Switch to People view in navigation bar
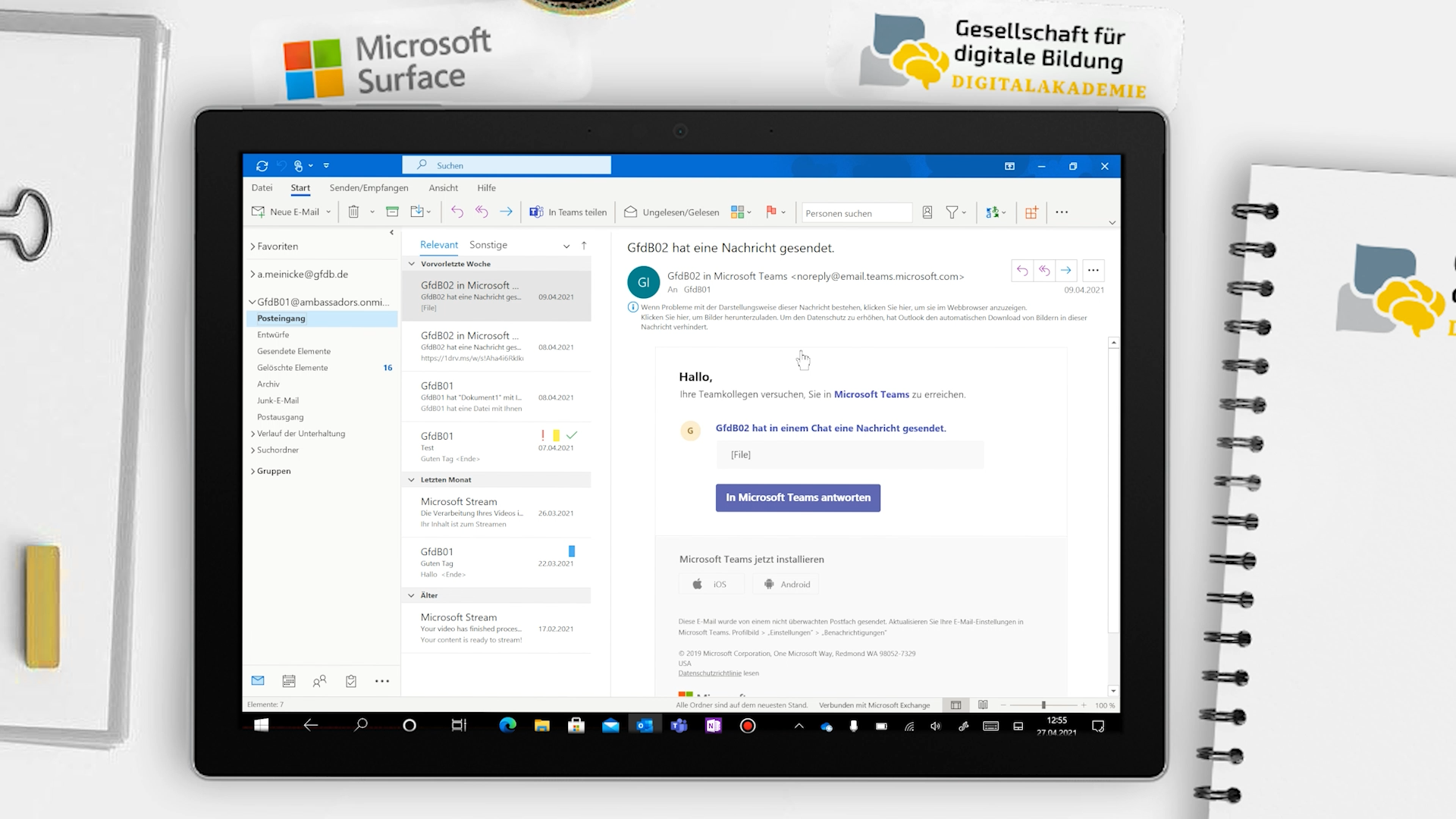The width and height of the screenshot is (1456, 819). [320, 681]
